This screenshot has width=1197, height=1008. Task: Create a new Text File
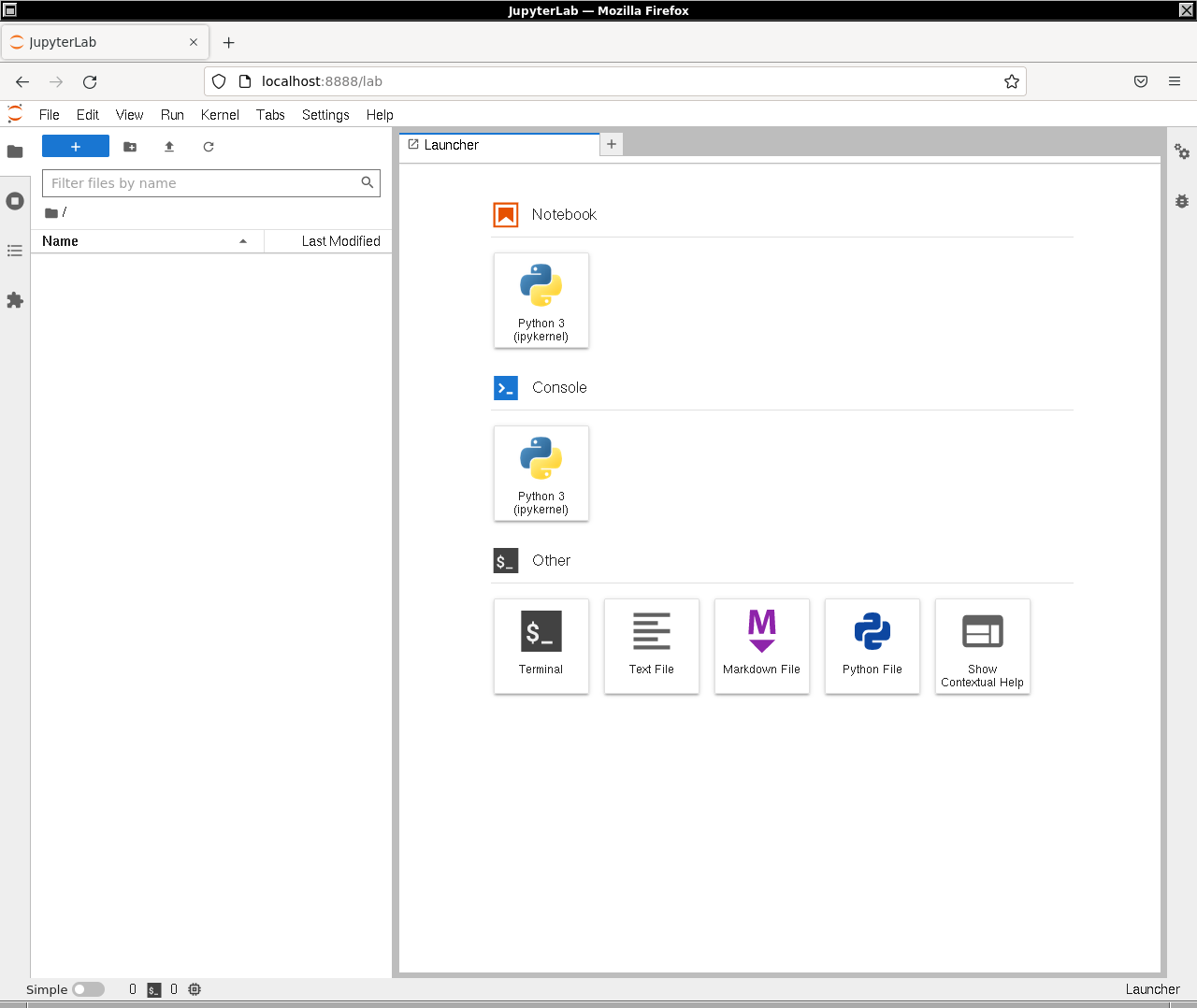pos(652,646)
